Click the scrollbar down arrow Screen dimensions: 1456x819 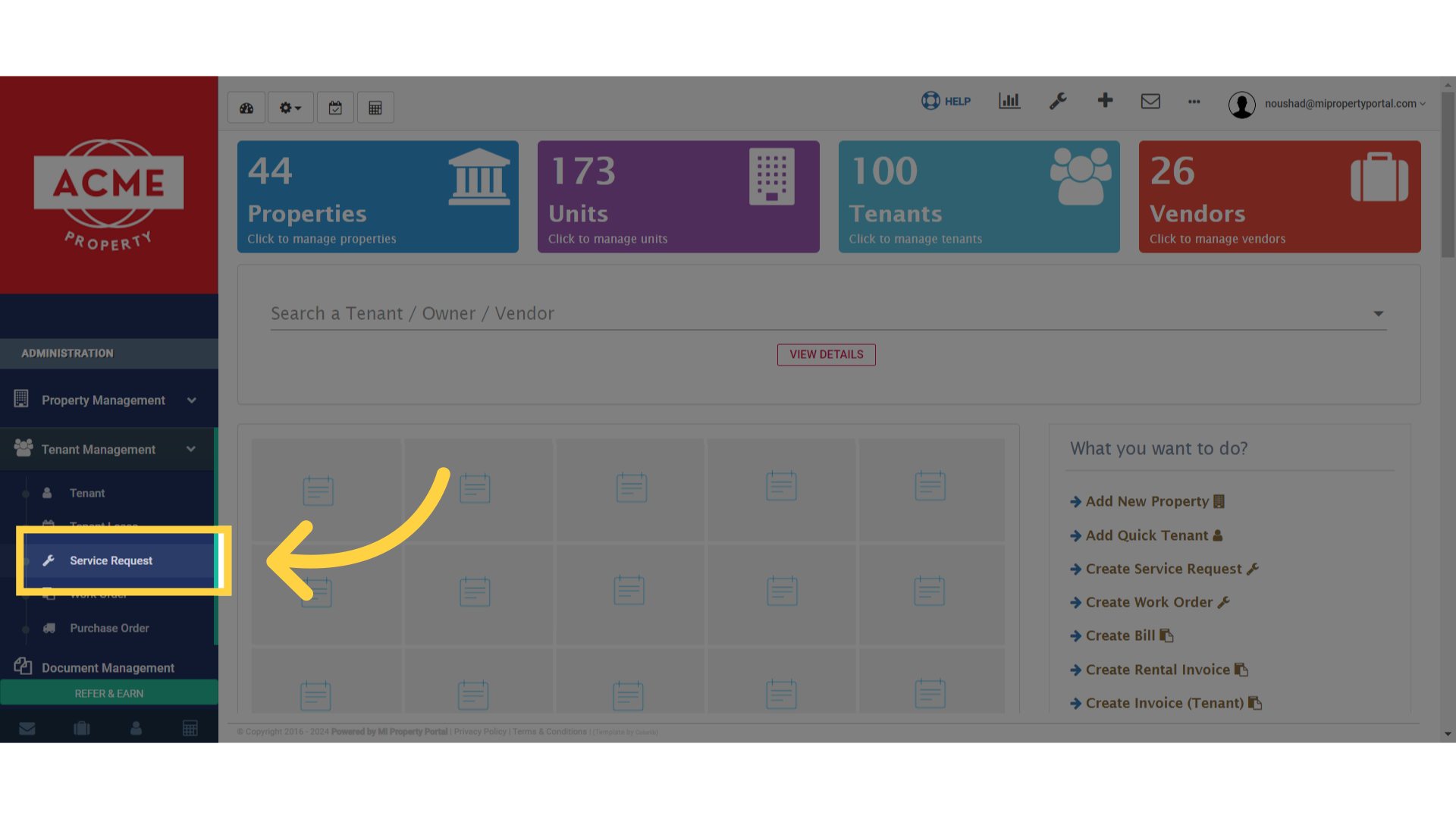point(1448,734)
